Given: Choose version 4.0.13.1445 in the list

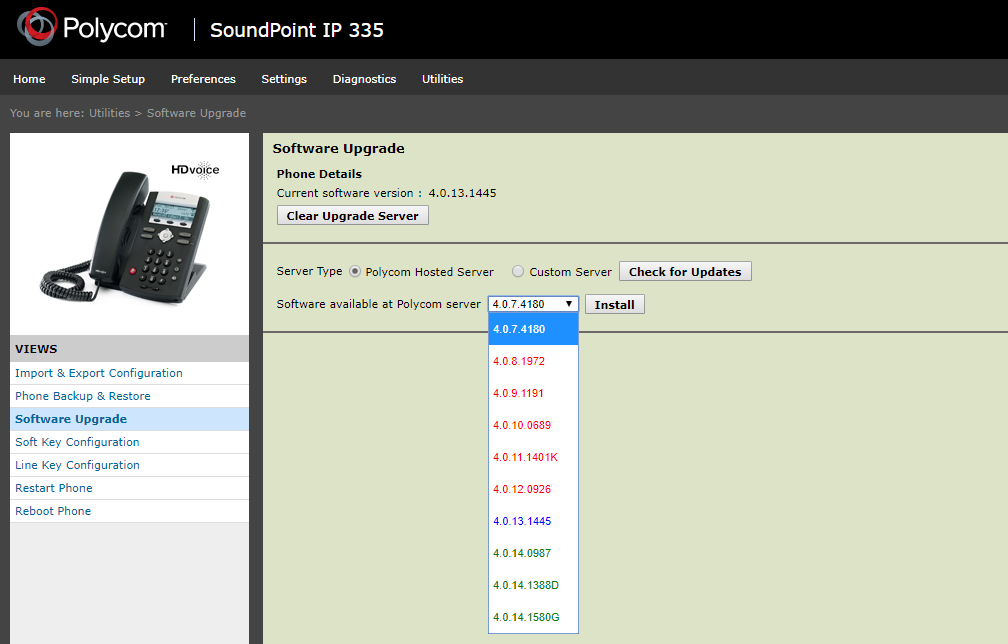Looking at the screenshot, I should tap(534, 521).
